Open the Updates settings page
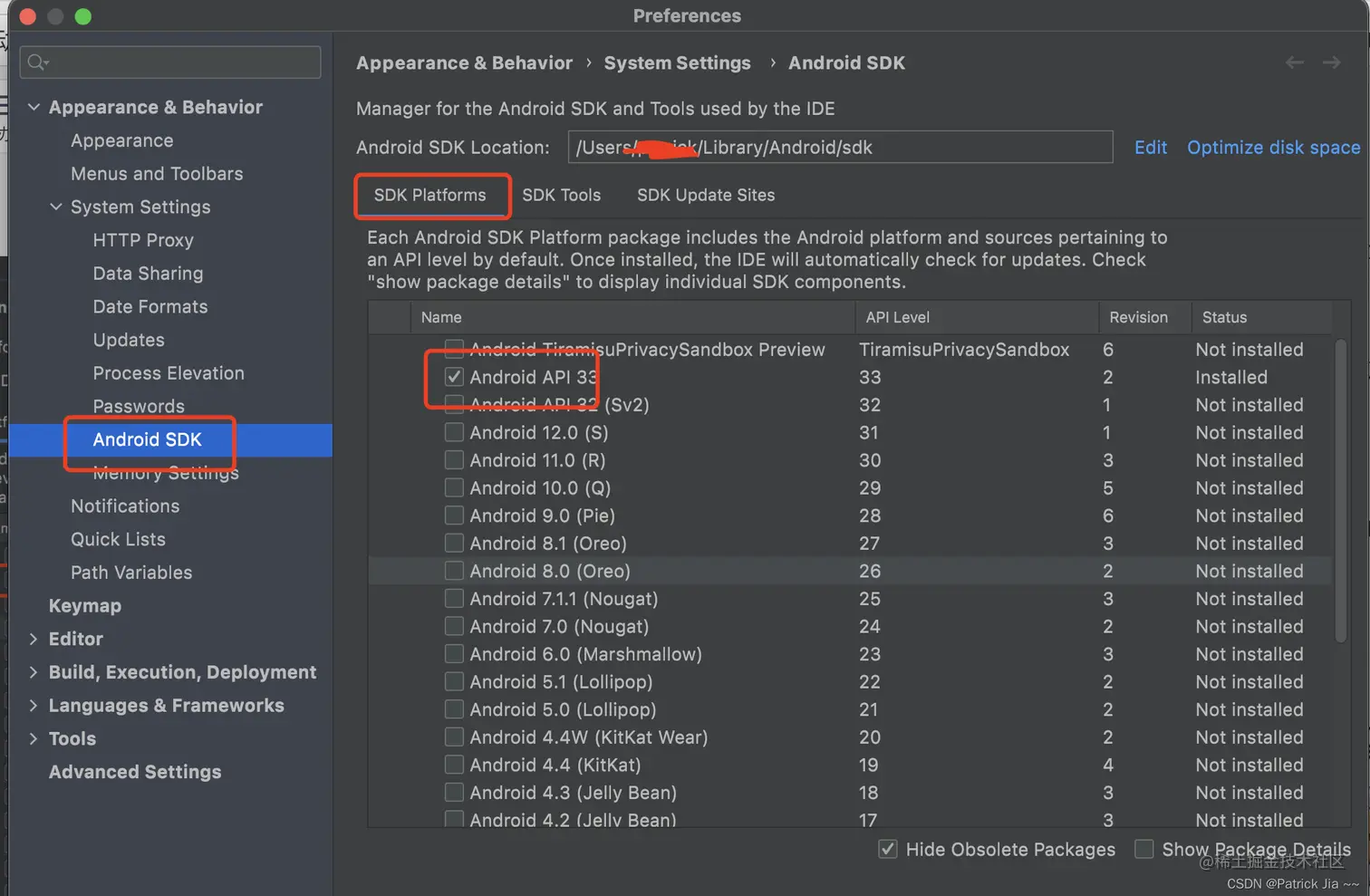Screen dimensions: 1370x896 coord(129,340)
